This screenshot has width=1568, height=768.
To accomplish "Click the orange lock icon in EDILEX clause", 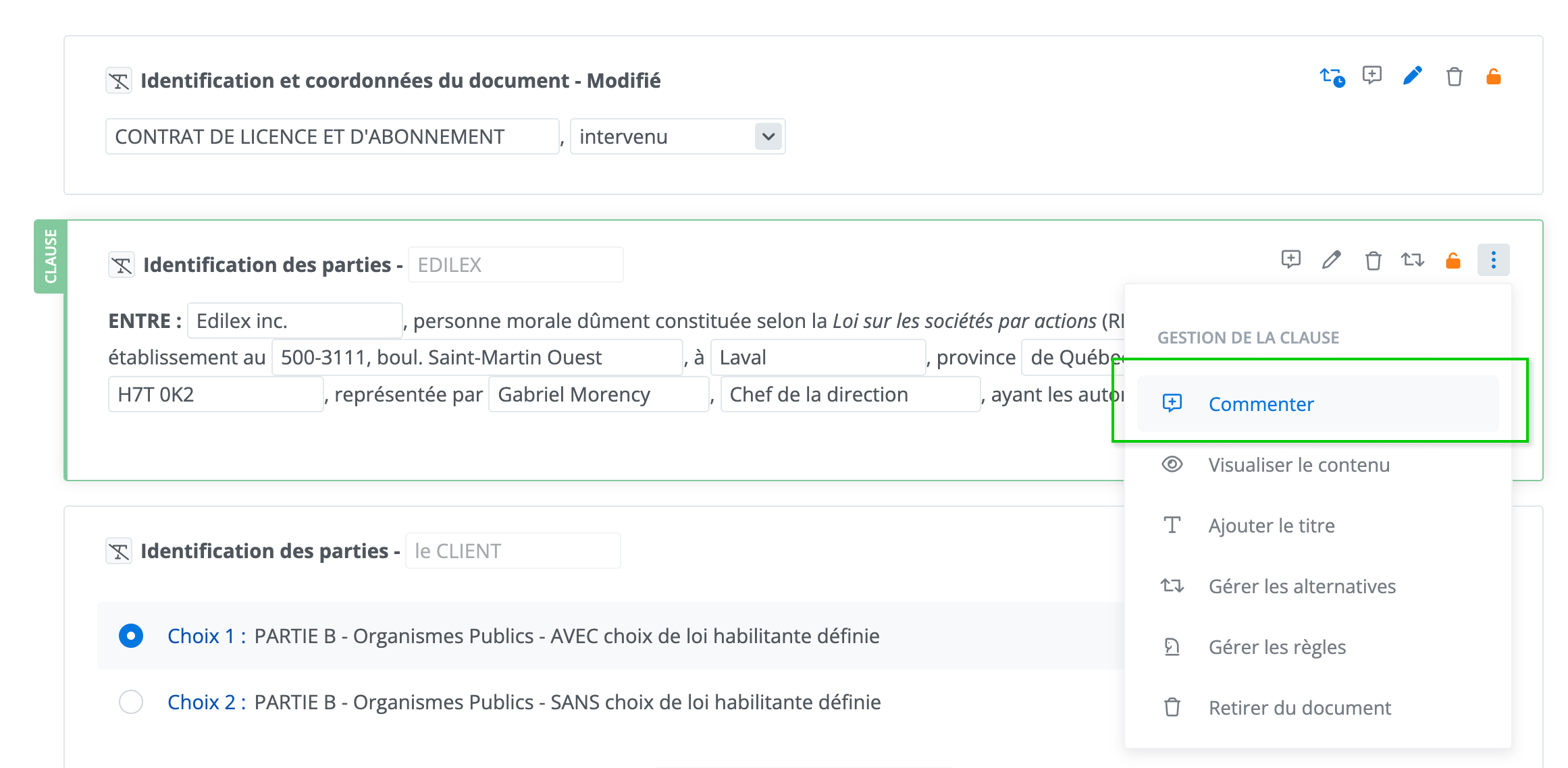I will click(x=1453, y=260).
